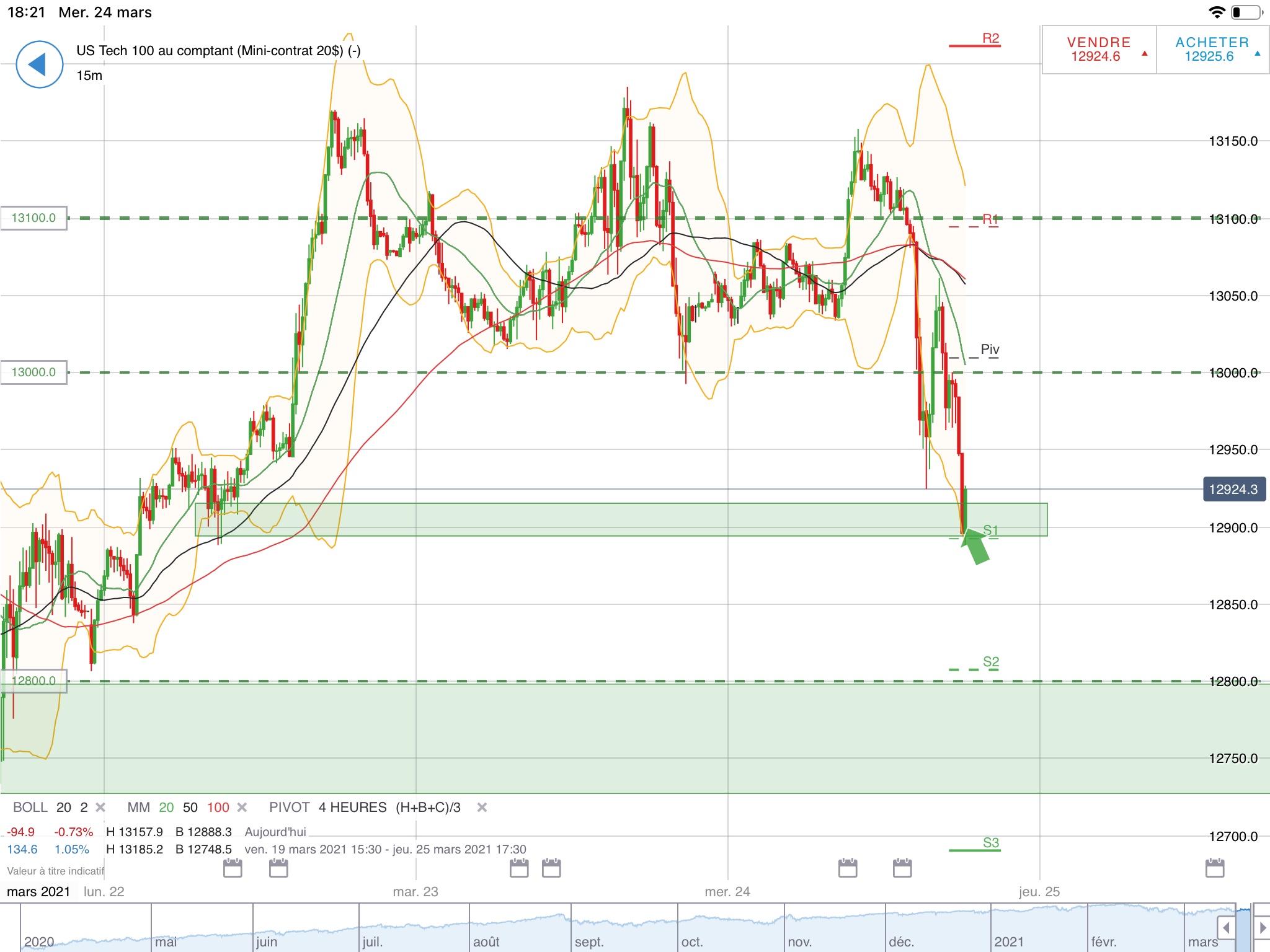Jump to juin in the overview timeline
The image size is (1270, 952).
pyautogui.click(x=267, y=941)
